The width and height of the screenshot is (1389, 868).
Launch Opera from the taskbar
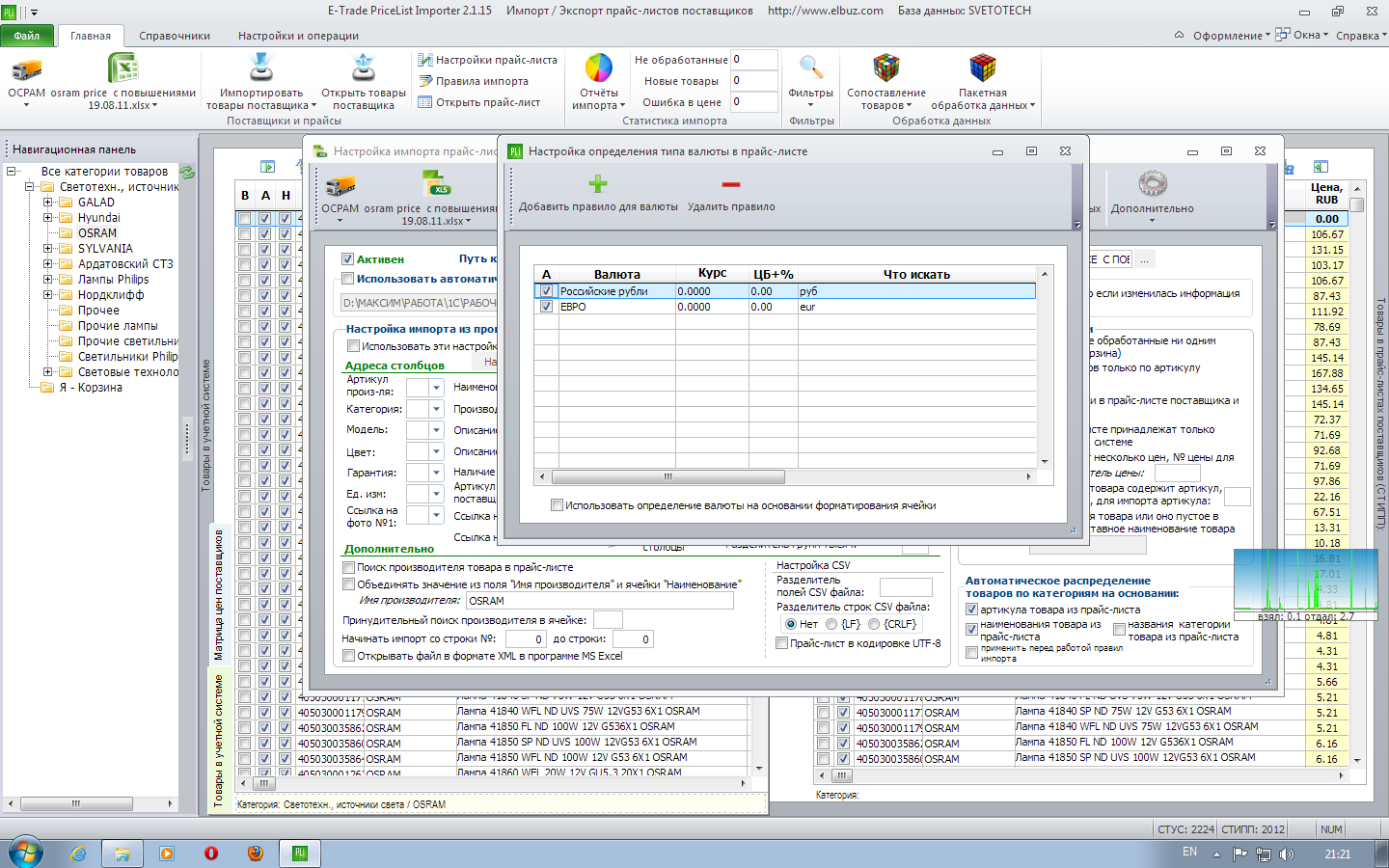tap(211, 854)
